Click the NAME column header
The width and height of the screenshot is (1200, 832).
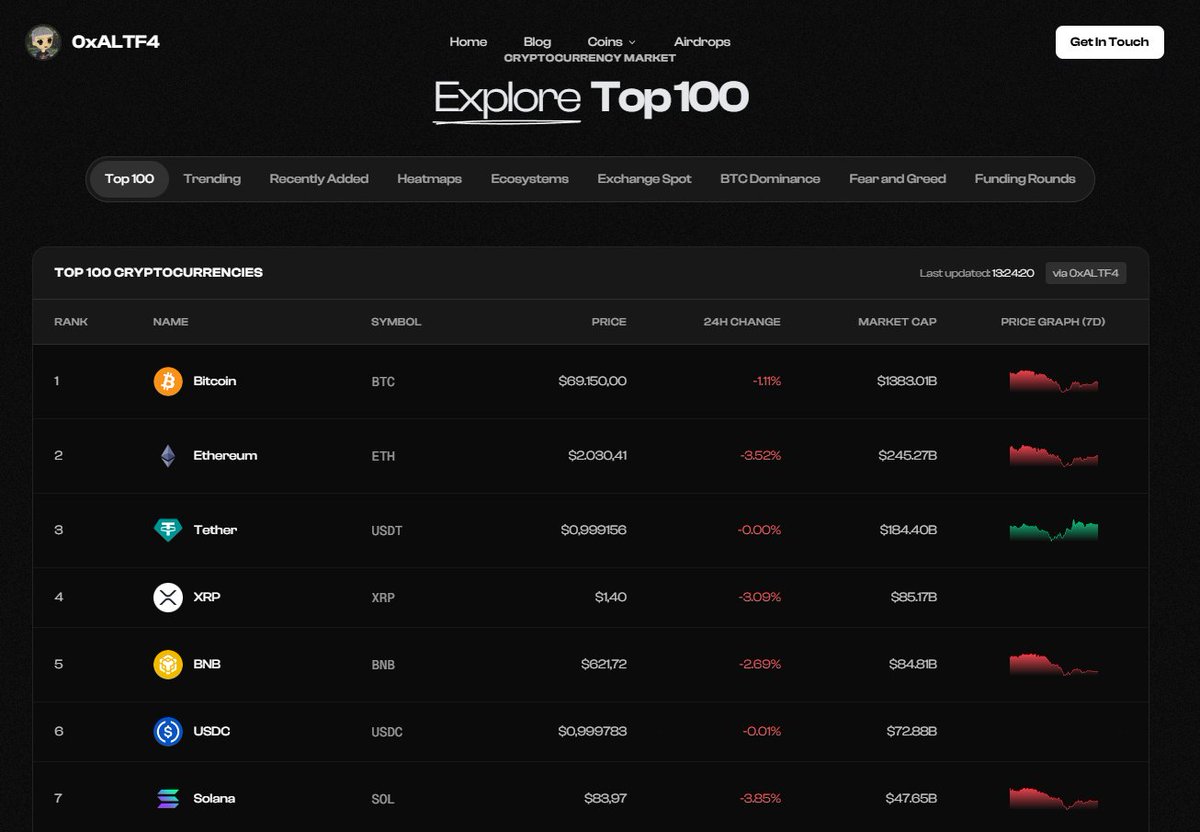pos(170,322)
